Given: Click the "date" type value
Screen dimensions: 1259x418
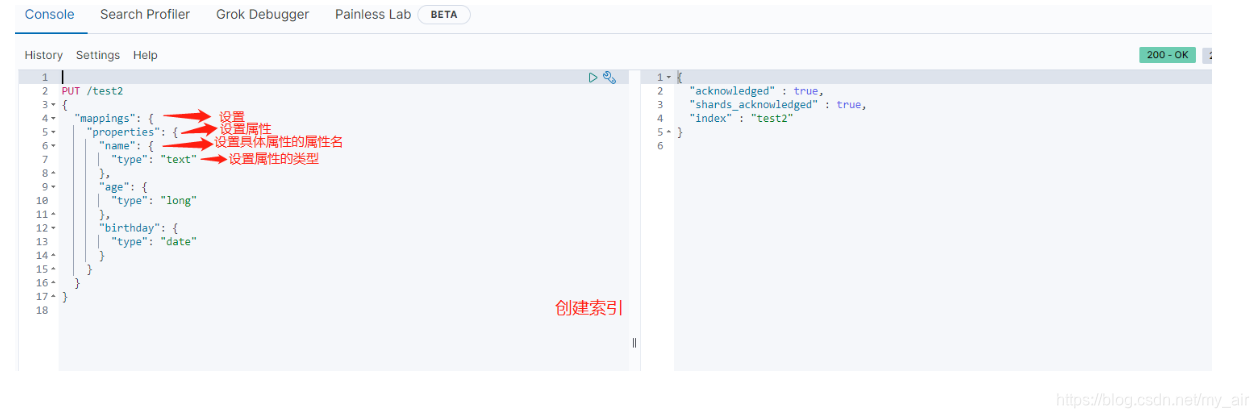Looking at the screenshot, I should 178,241.
